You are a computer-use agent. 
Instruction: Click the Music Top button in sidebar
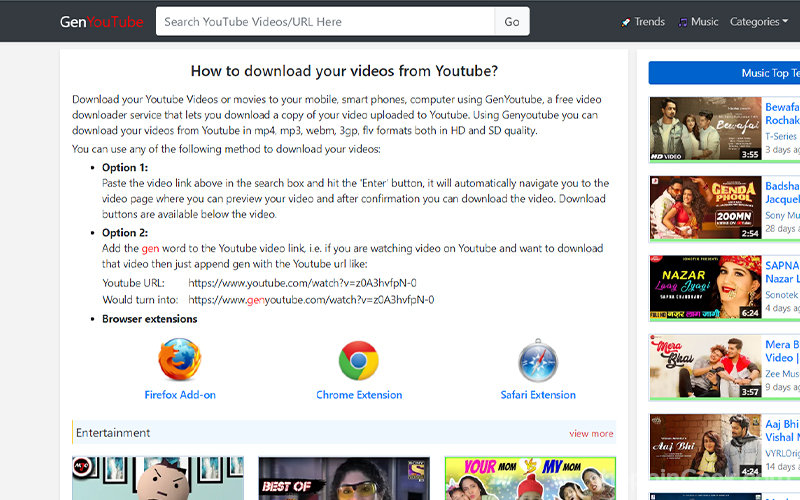pos(724,73)
